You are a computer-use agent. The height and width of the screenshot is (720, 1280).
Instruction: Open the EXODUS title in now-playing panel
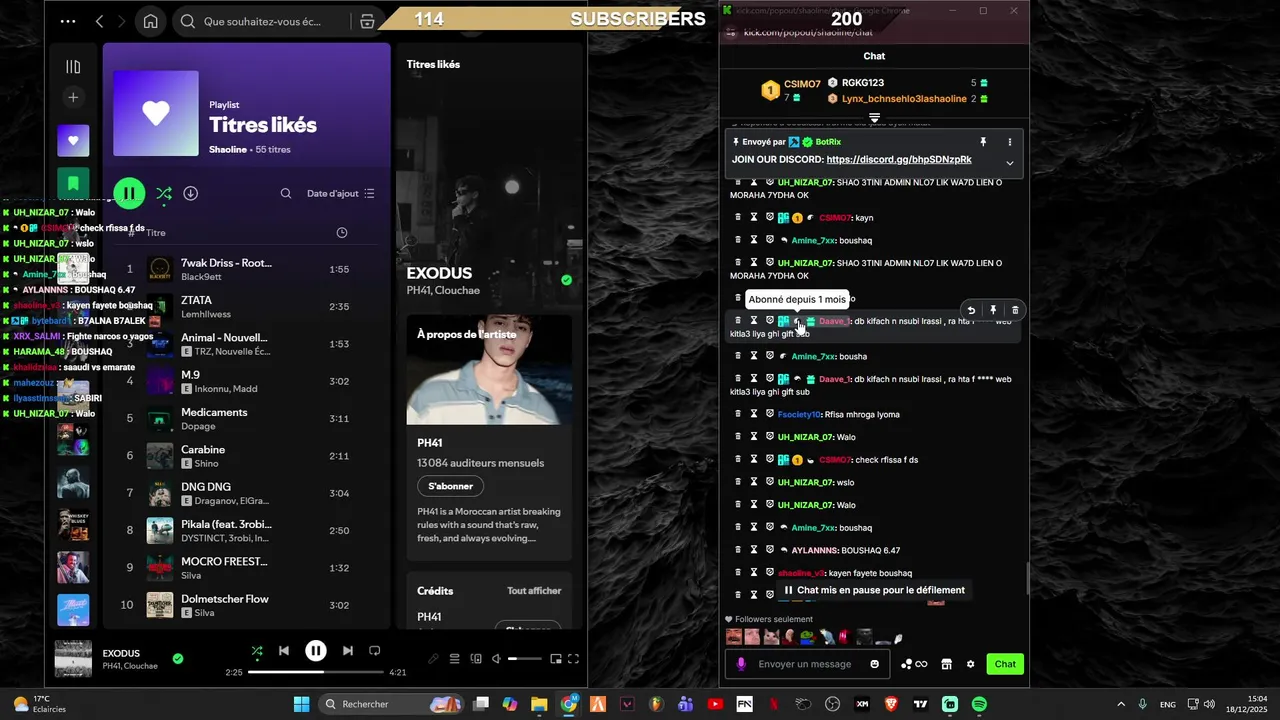439,272
